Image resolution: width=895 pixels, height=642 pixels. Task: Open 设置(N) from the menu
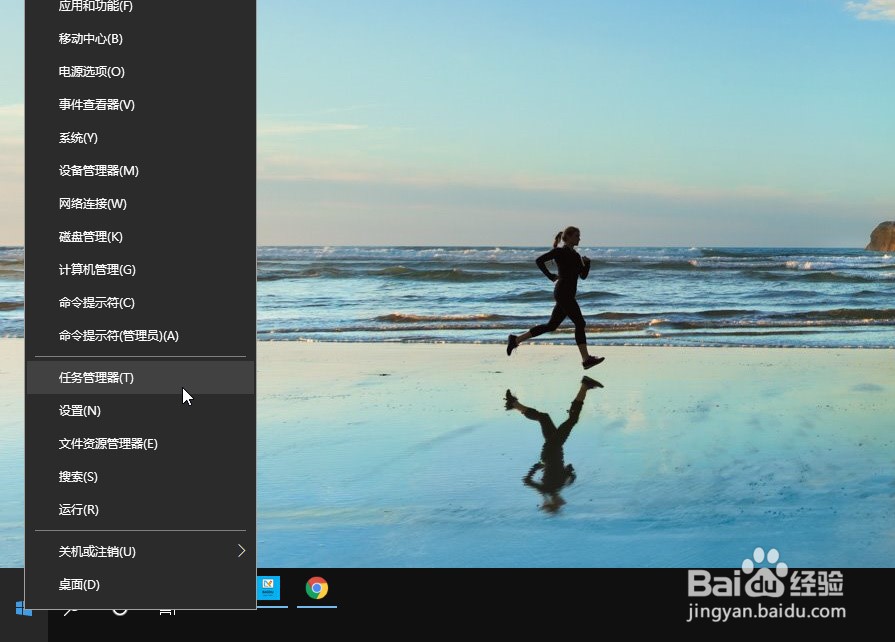point(140,411)
